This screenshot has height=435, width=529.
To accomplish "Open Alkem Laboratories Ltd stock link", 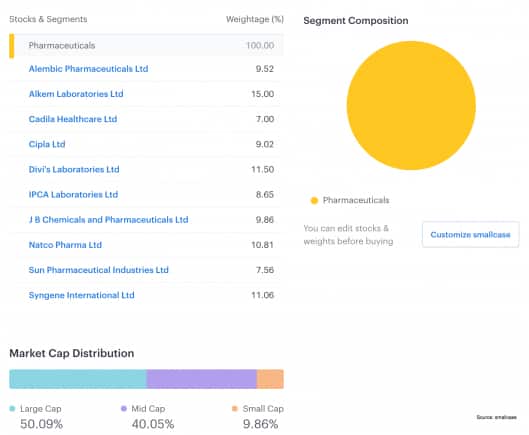I will (x=76, y=94).
